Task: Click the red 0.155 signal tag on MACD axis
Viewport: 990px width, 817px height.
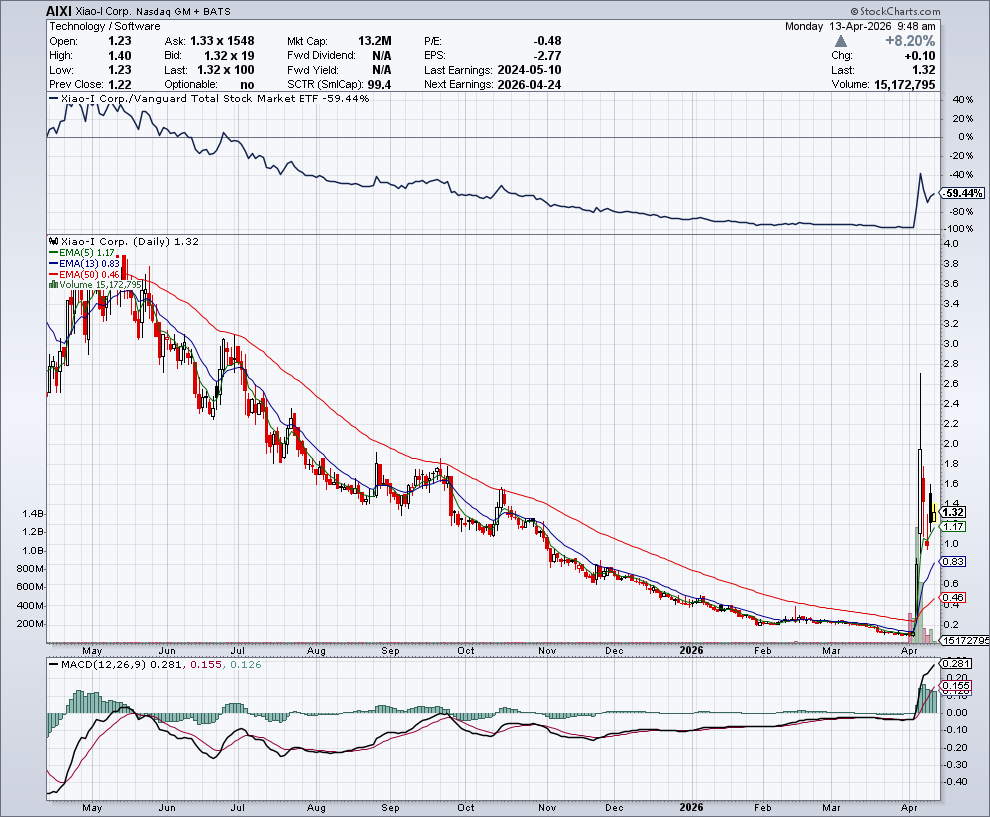Action: pyautogui.click(x=956, y=686)
